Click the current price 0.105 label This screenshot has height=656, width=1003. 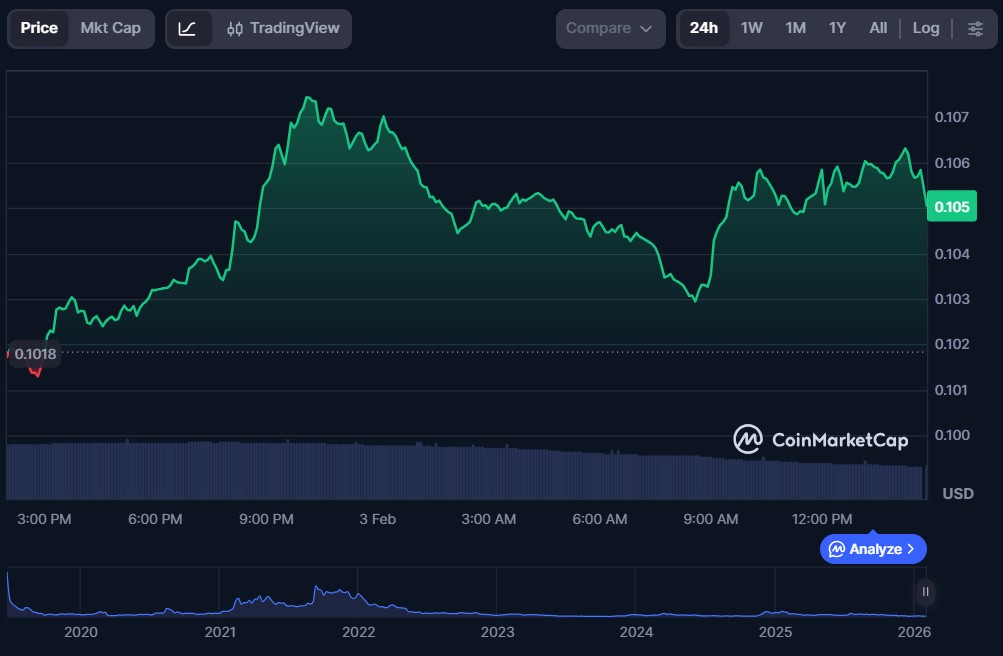coord(952,208)
